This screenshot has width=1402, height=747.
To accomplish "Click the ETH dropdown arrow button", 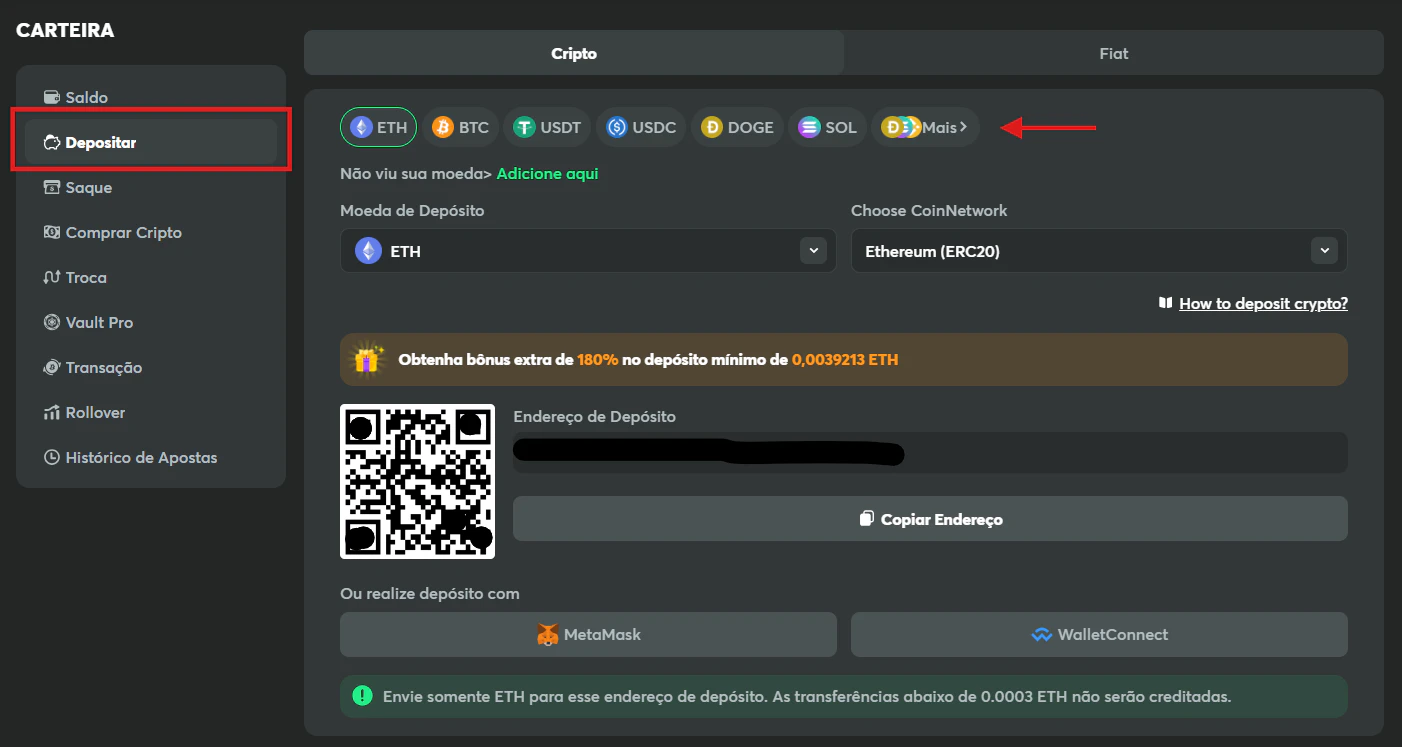I will point(813,250).
